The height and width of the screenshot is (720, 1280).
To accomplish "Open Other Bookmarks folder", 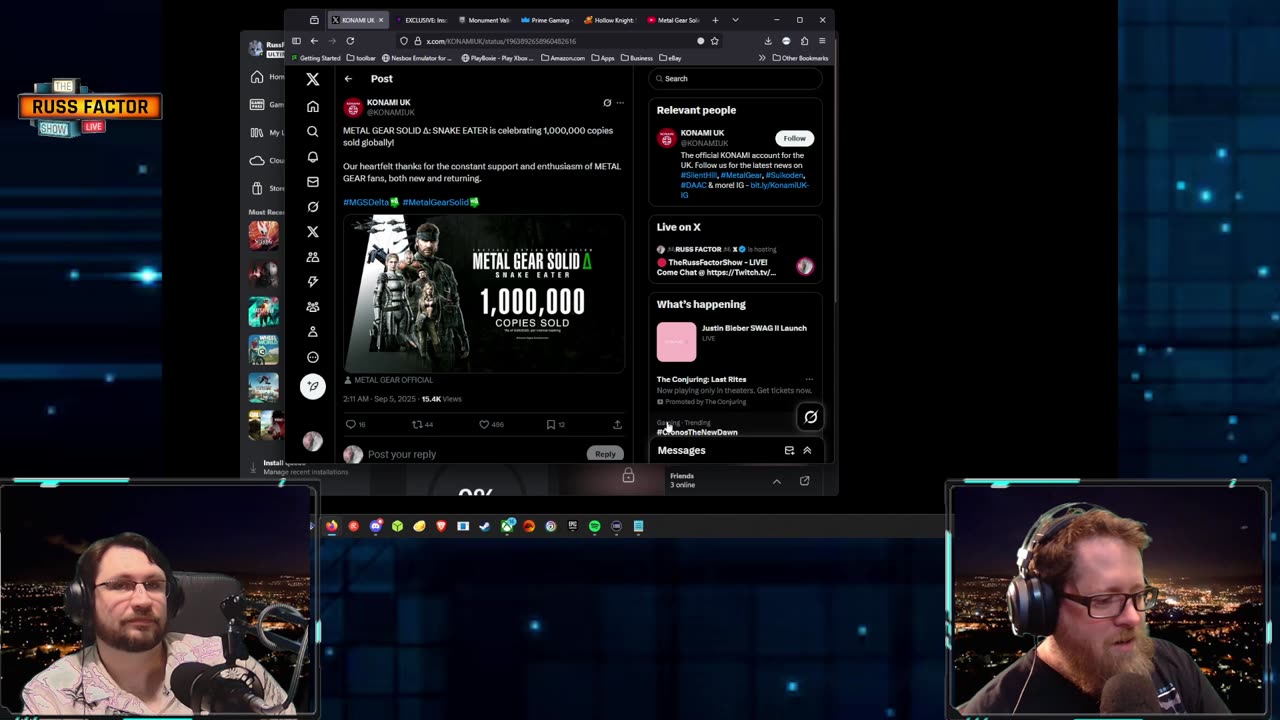I will (x=800, y=58).
